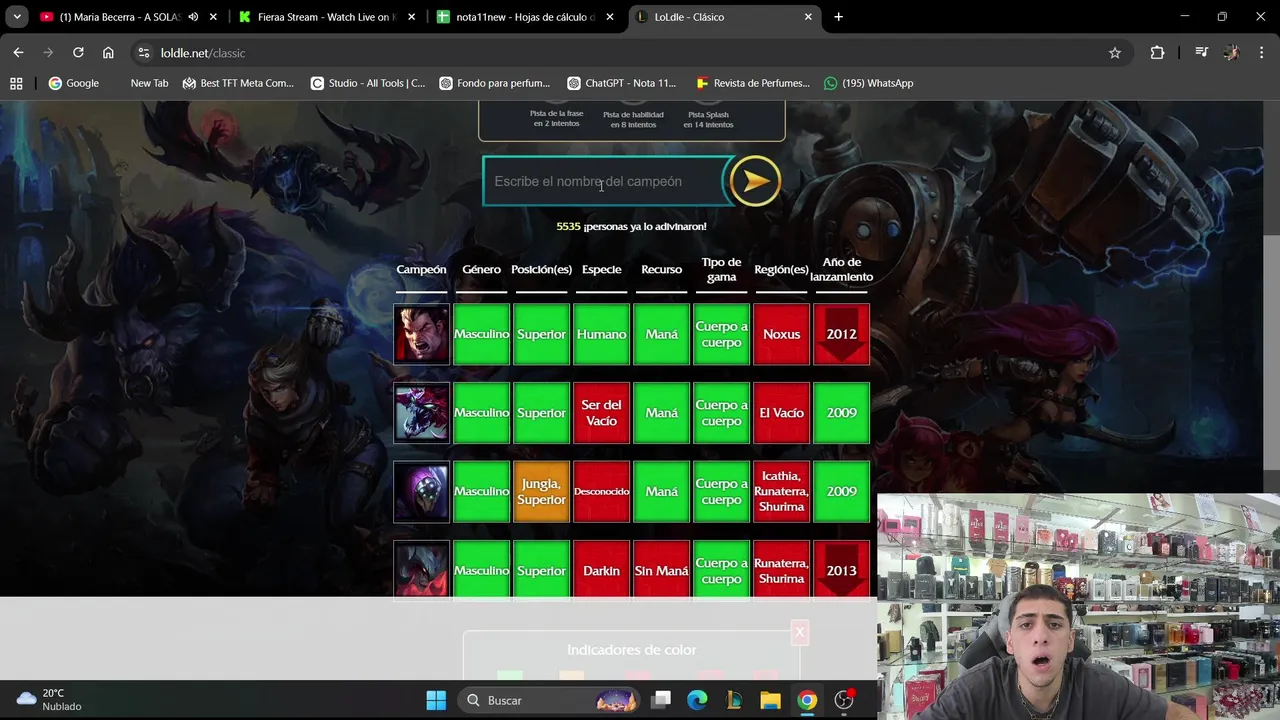This screenshot has height=720, width=1280.
Task: Submit guess with the golden arrow button
Action: tap(755, 181)
